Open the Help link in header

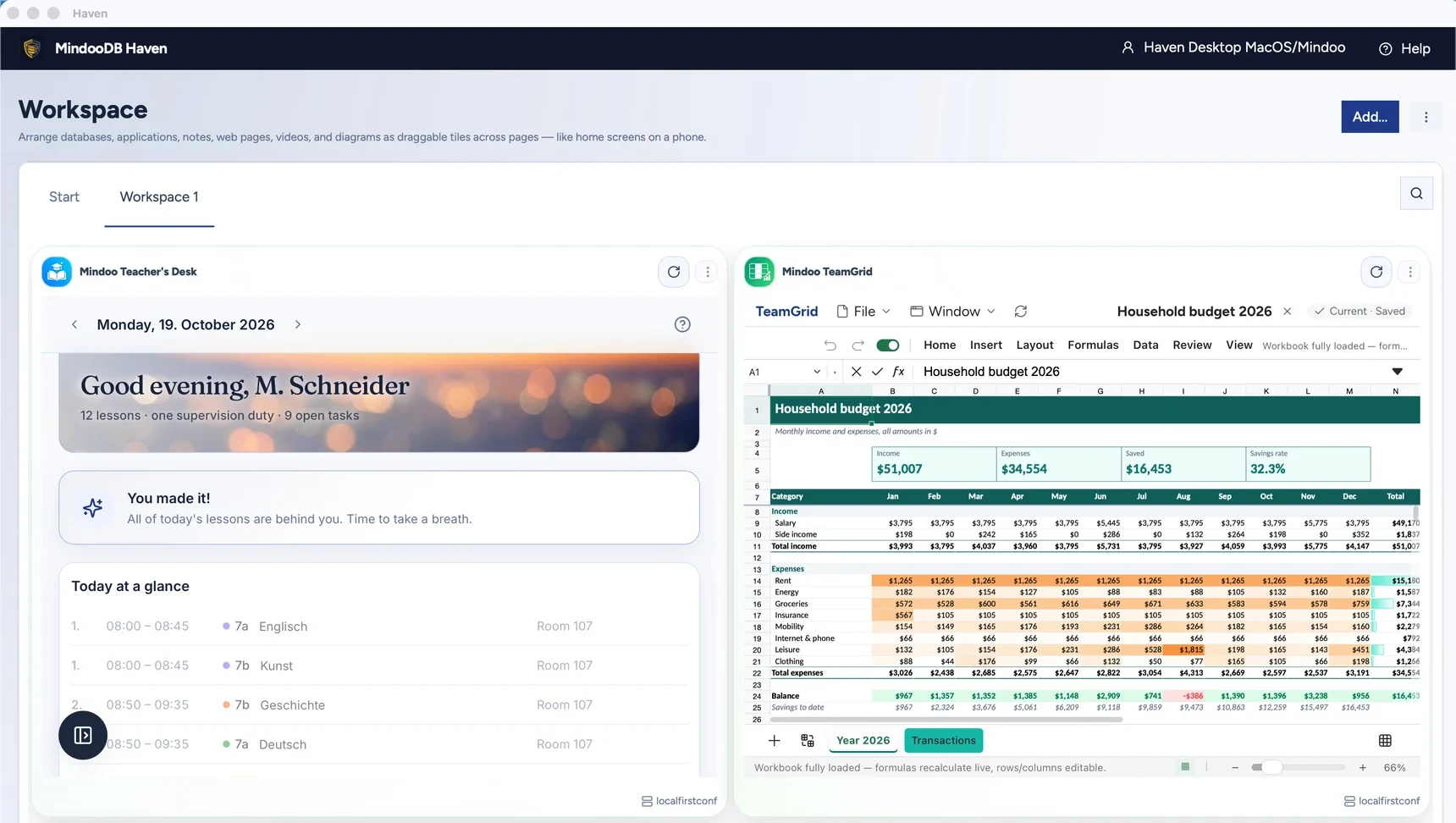click(x=1405, y=48)
